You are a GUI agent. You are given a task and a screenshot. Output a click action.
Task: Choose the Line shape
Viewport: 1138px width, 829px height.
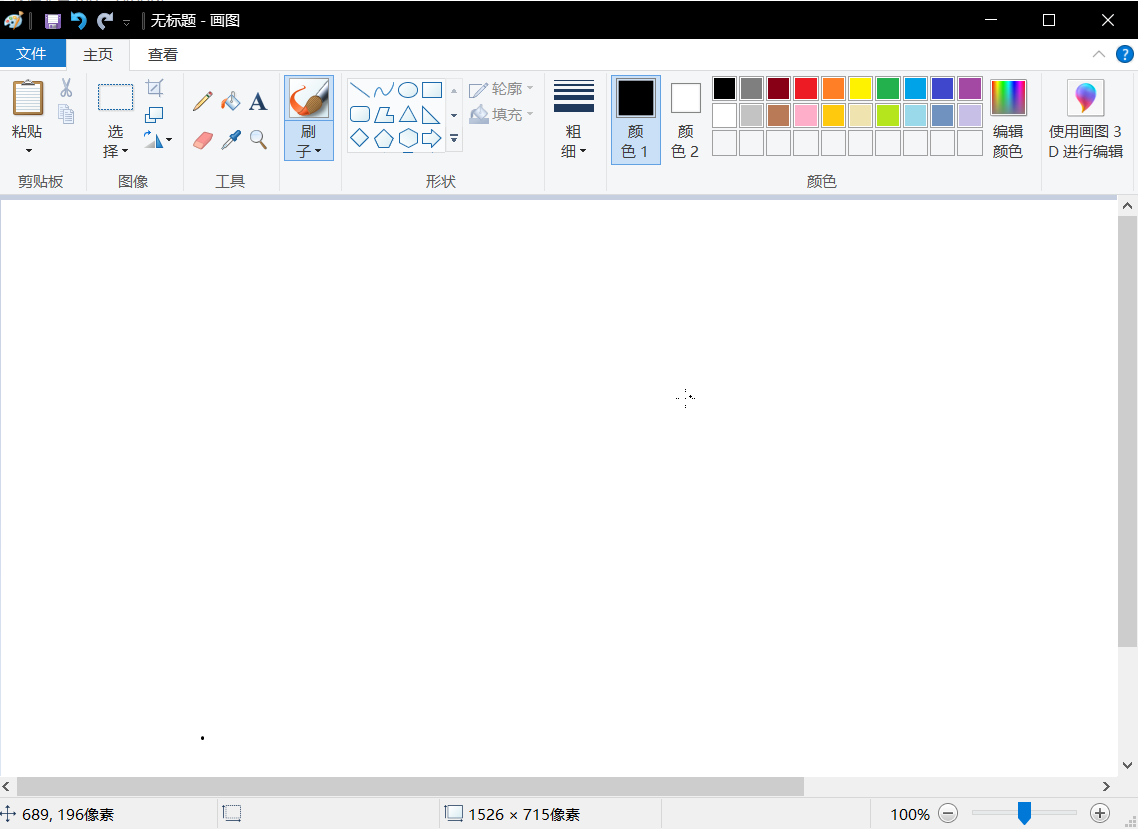tap(359, 90)
